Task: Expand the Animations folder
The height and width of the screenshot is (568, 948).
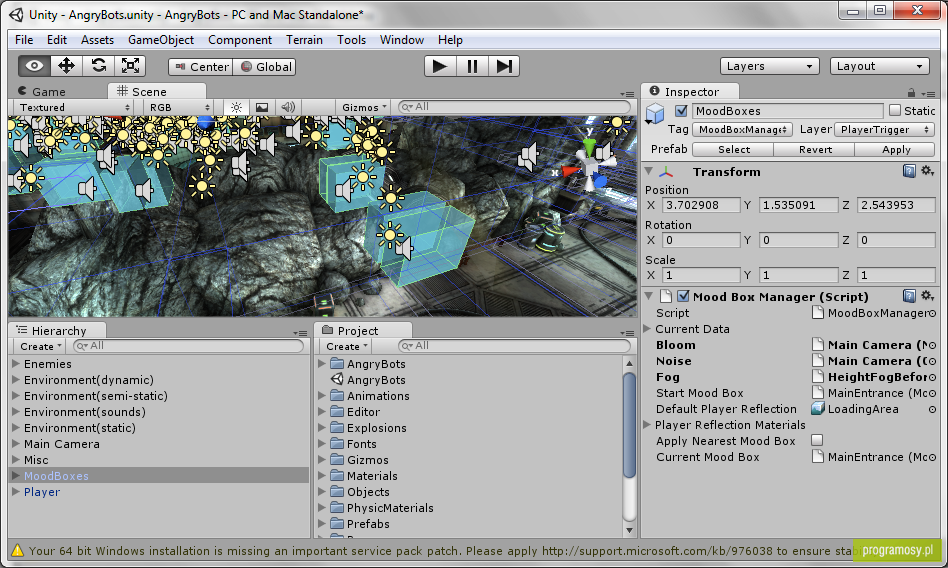Action: click(322, 396)
